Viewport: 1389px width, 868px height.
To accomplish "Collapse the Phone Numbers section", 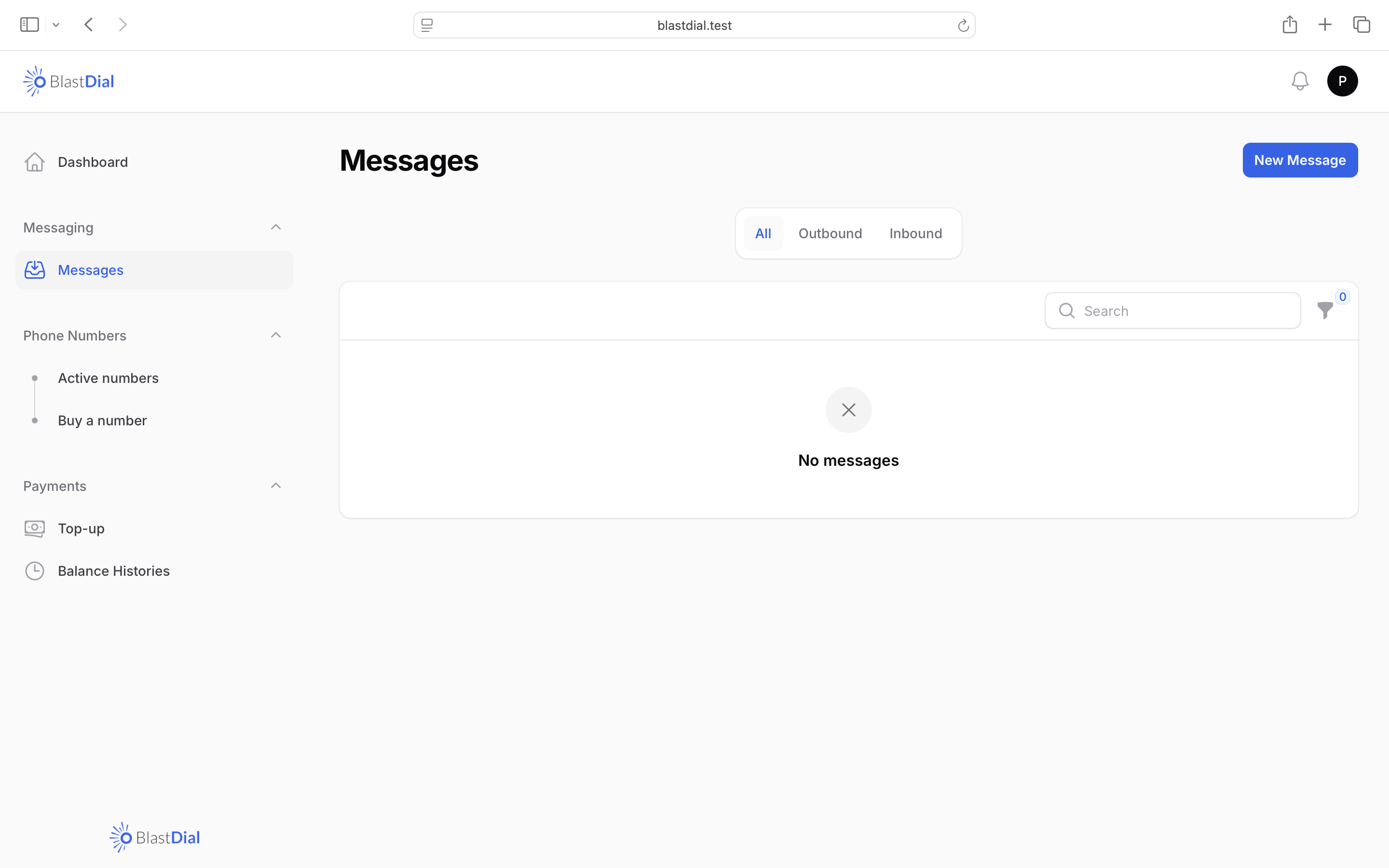I will point(275,335).
